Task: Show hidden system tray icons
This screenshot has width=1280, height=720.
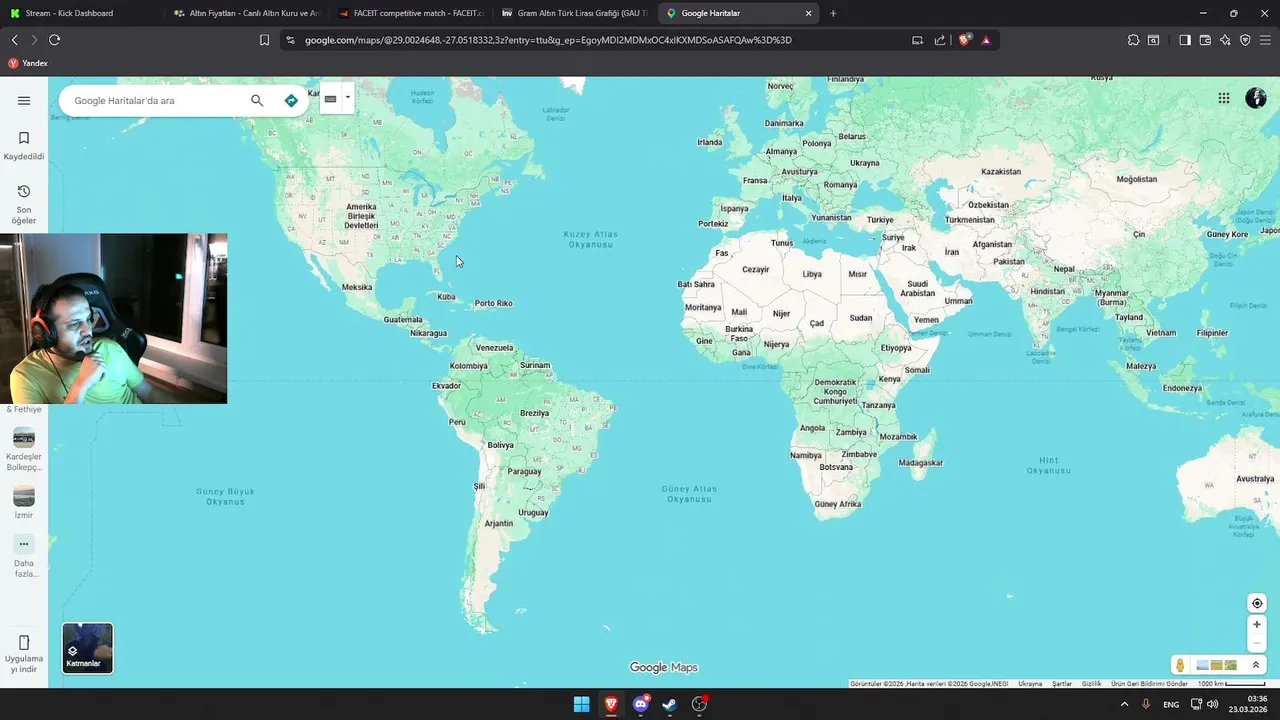Action: tap(1124, 704)
